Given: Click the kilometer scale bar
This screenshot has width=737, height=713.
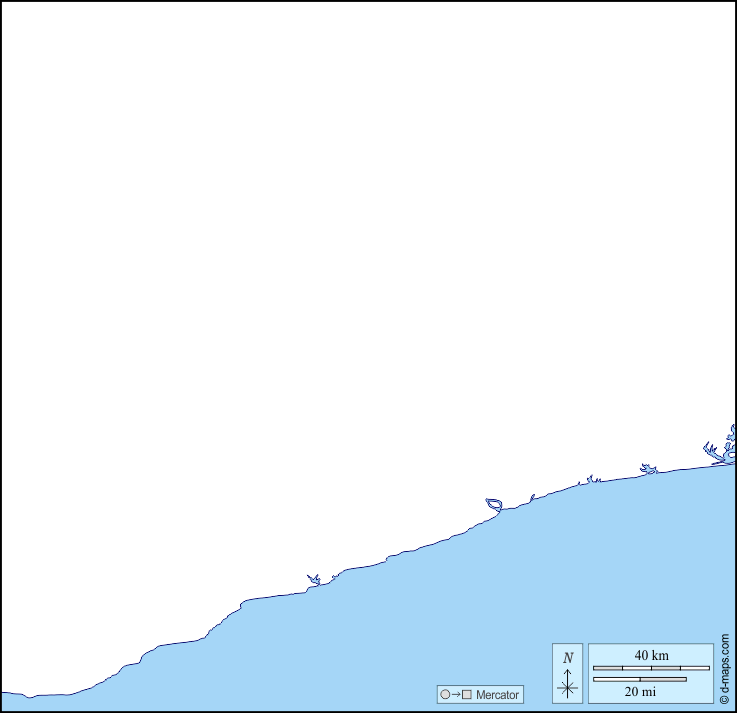Looking at the screenshot, I should coord(651,668).
